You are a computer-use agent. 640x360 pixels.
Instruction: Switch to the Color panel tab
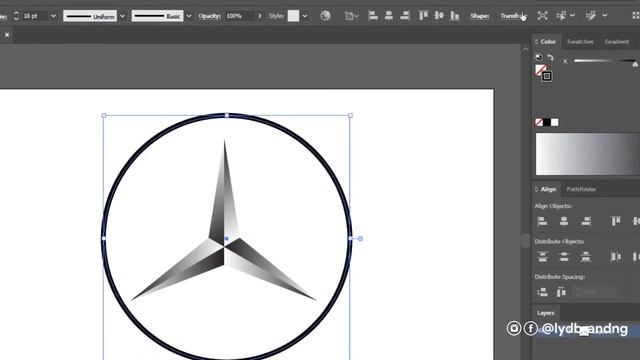[x=548, y=42]
